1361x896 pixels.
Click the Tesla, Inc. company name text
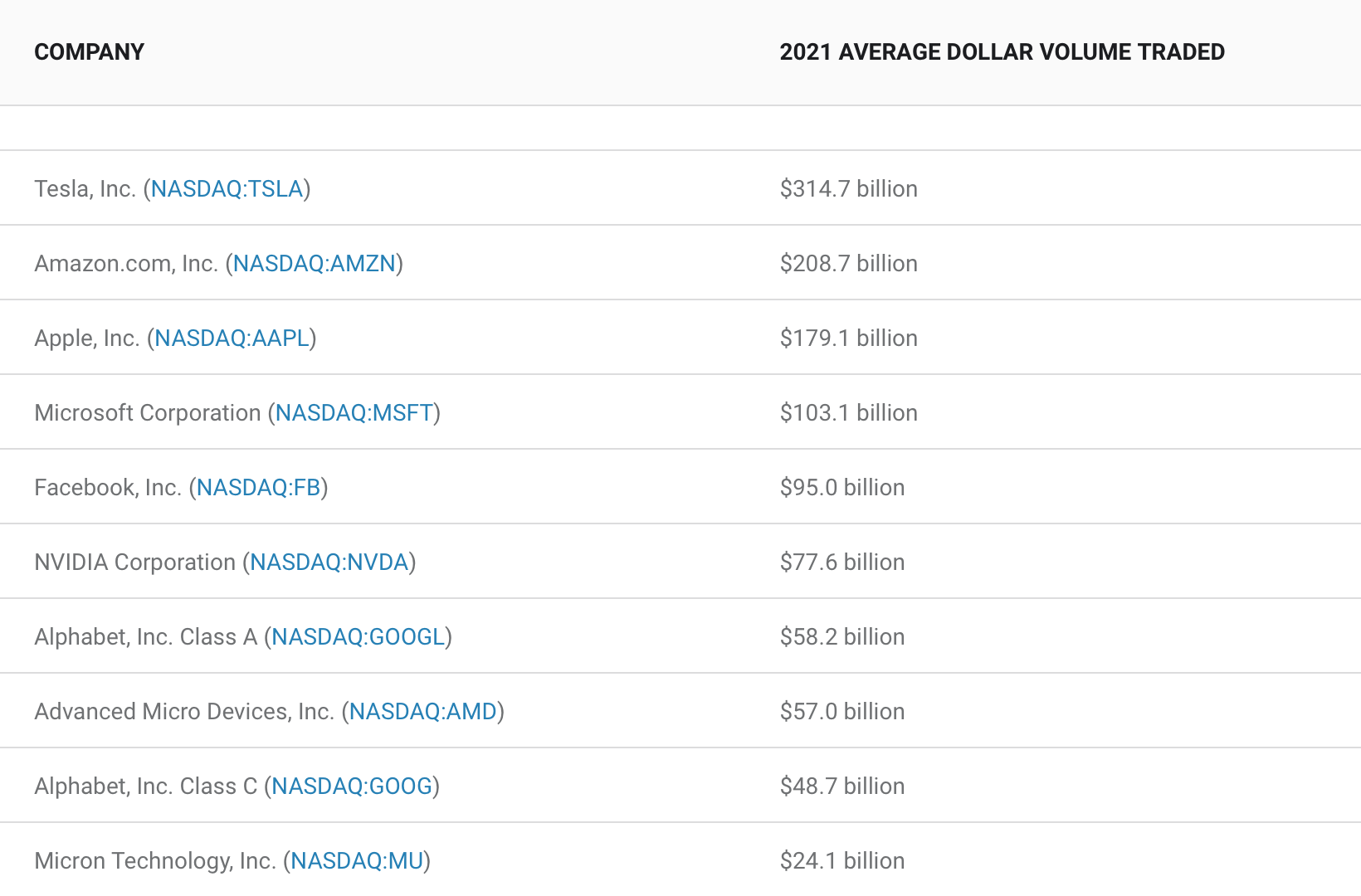click(85, 189)
